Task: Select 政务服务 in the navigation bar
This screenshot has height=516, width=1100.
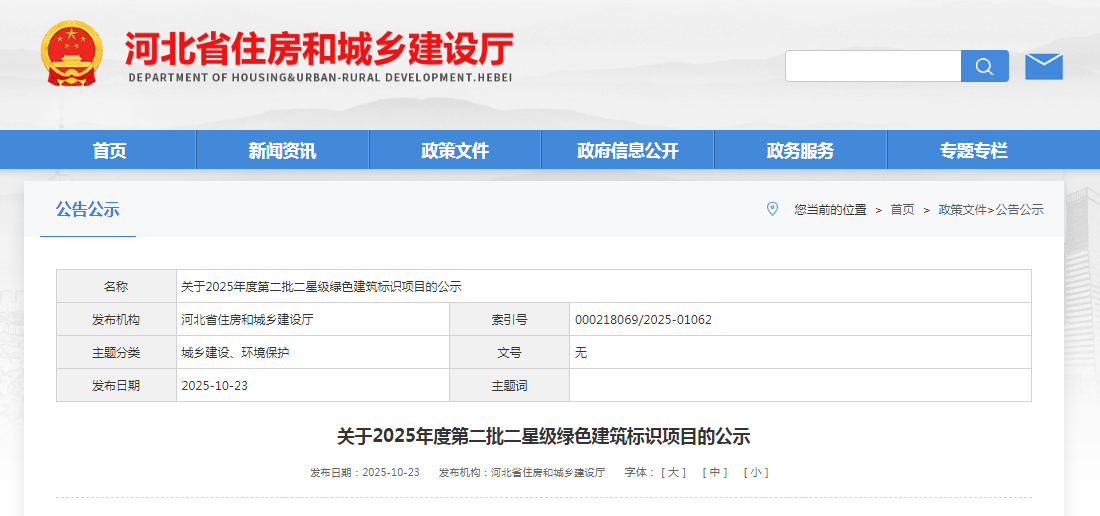Action: click(x=800, y=150)
